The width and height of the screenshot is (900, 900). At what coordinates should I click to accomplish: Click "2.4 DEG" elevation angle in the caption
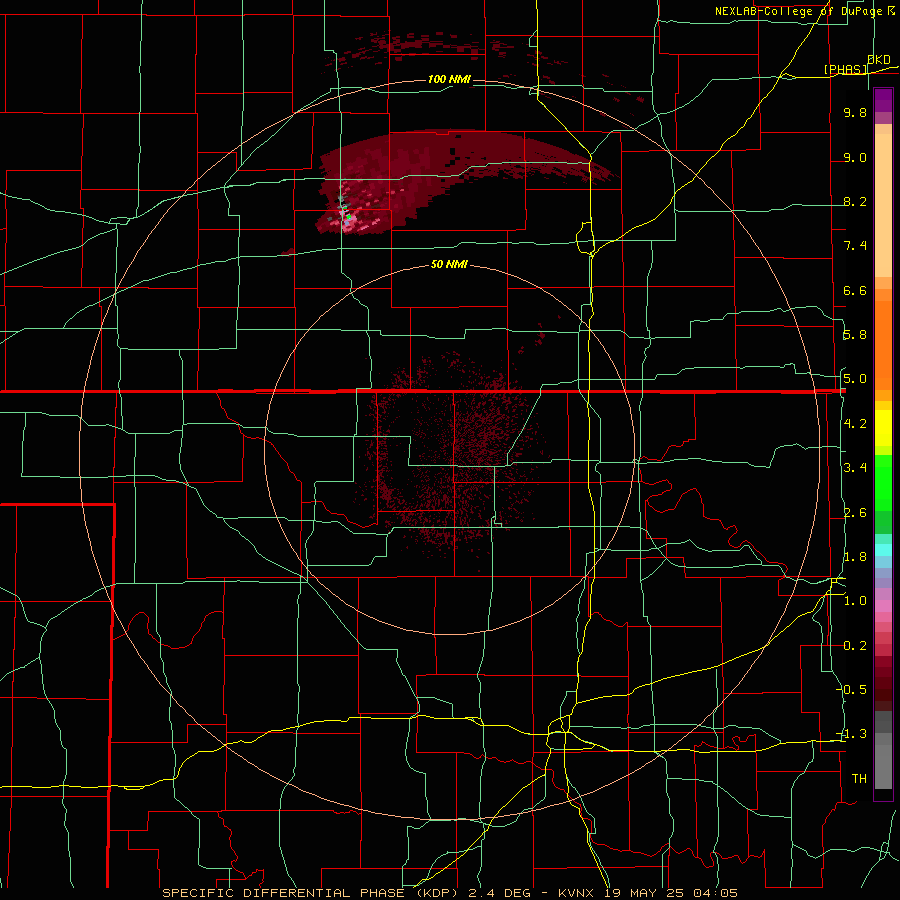(501, 893)
